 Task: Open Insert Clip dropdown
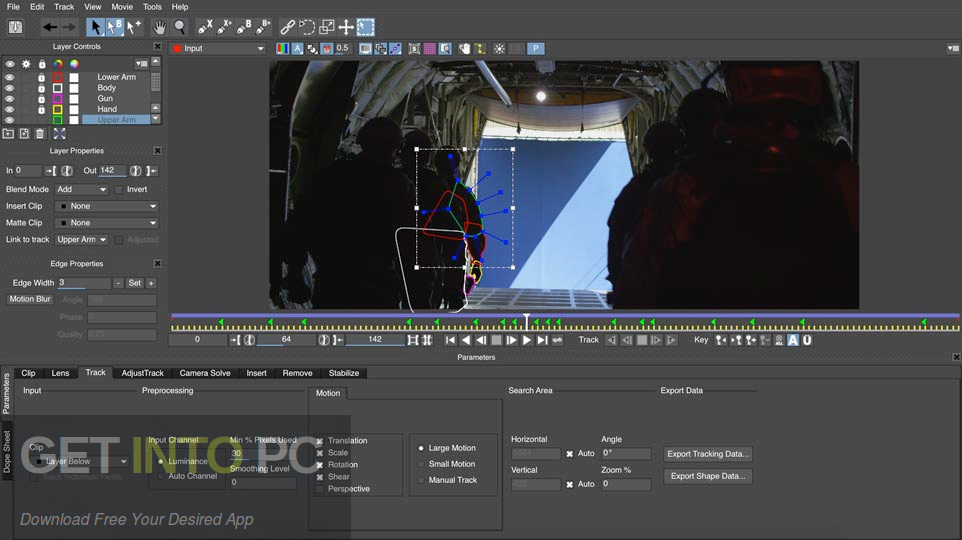pos(107,206)
